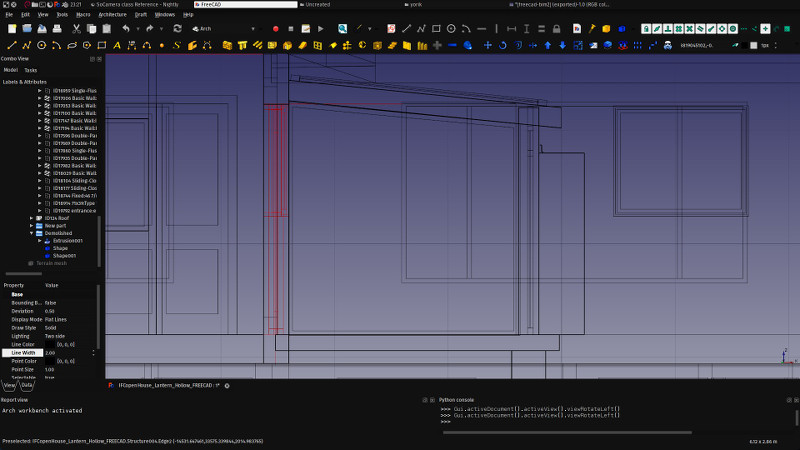Screen dimensions: 800x450
Task: Open the Architecture menu
Action: coord(112,15)
